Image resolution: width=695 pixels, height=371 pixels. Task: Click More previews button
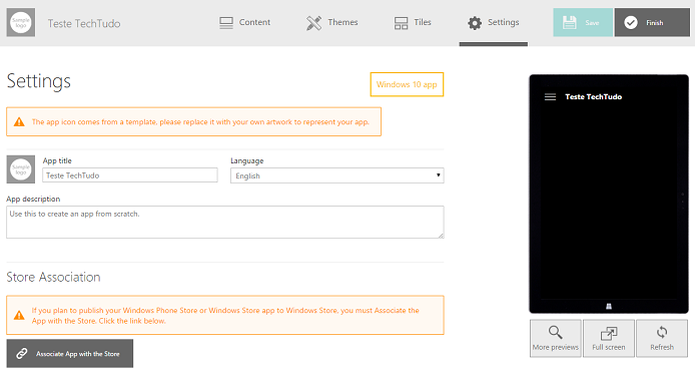point(555,338)
